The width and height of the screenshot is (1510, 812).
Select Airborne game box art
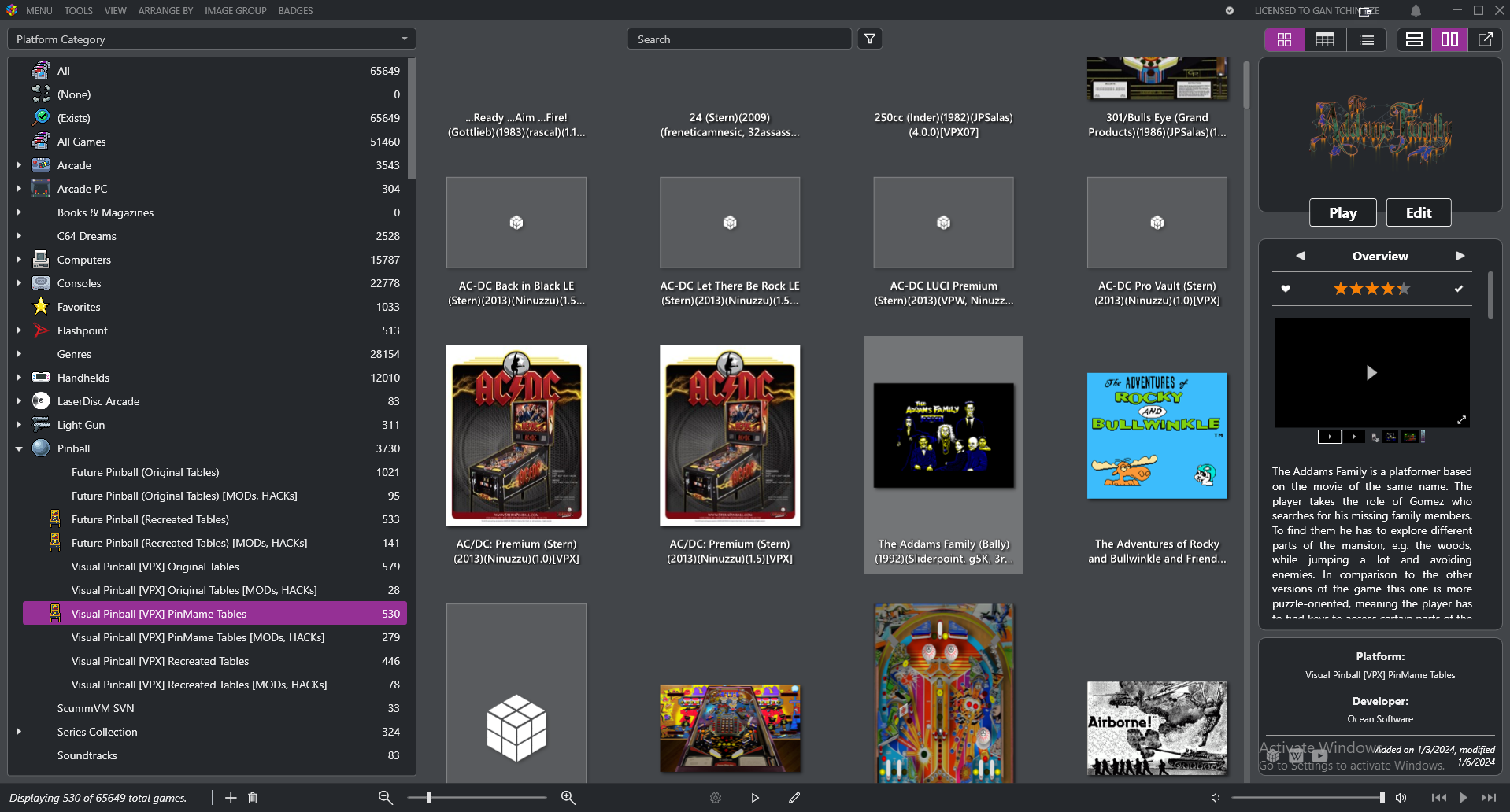tap(1157, 729)
